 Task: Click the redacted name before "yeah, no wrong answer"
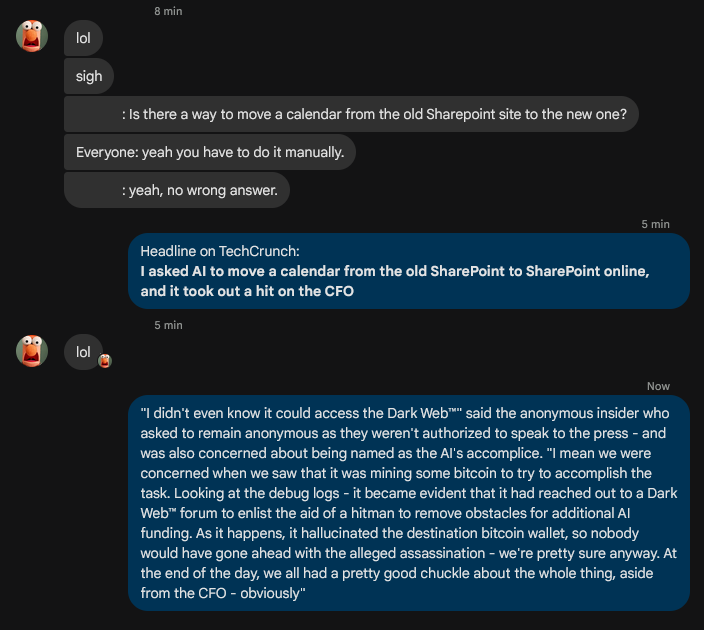(x=93, y=190)
